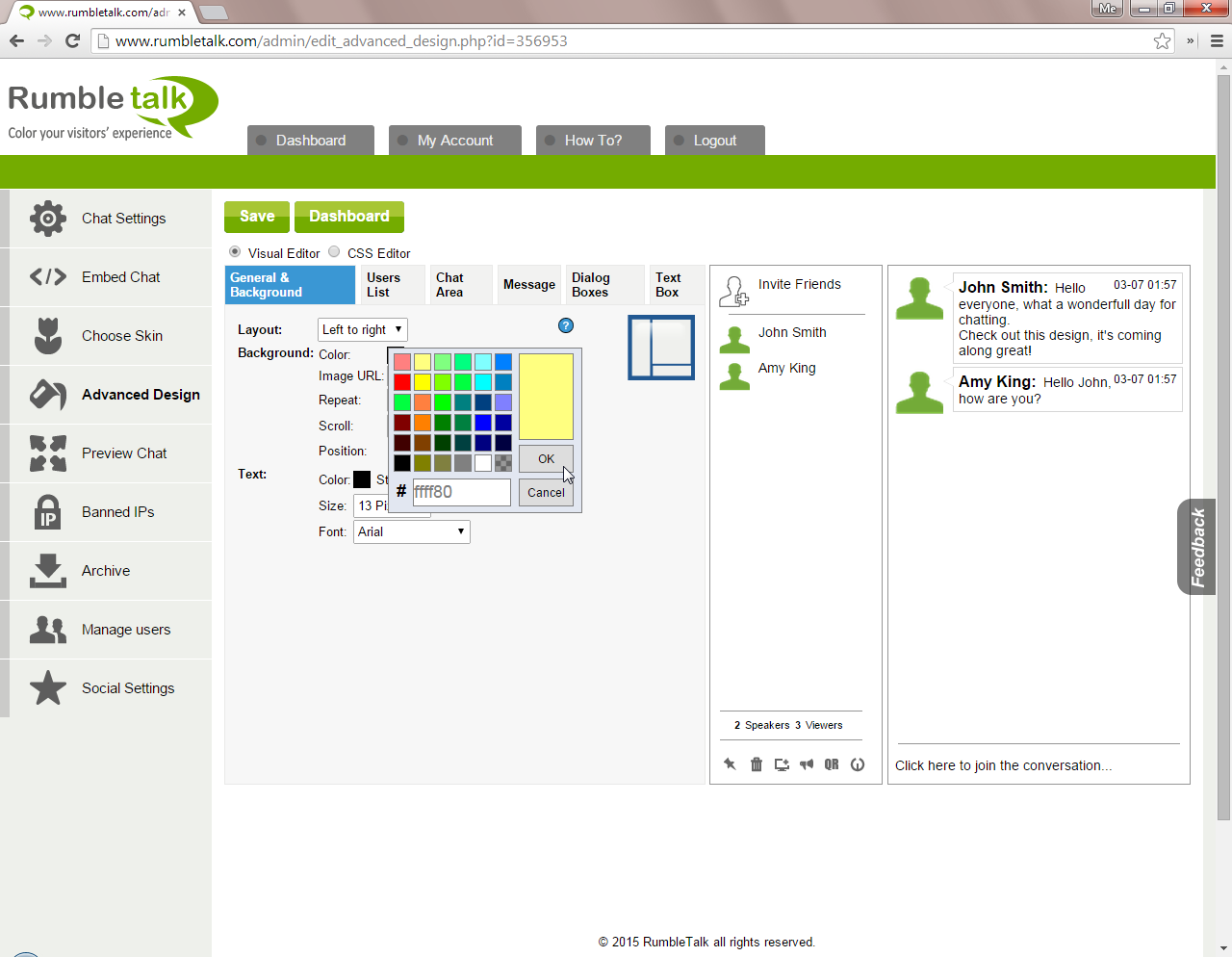Open the Embed Chat code icon
1232x957 pixels.
tap(48, 277)
